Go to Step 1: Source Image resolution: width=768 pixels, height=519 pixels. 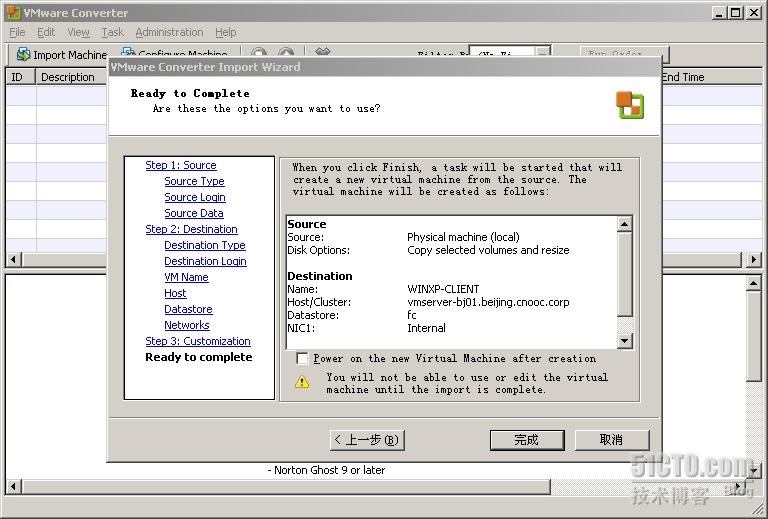point(181,165)
